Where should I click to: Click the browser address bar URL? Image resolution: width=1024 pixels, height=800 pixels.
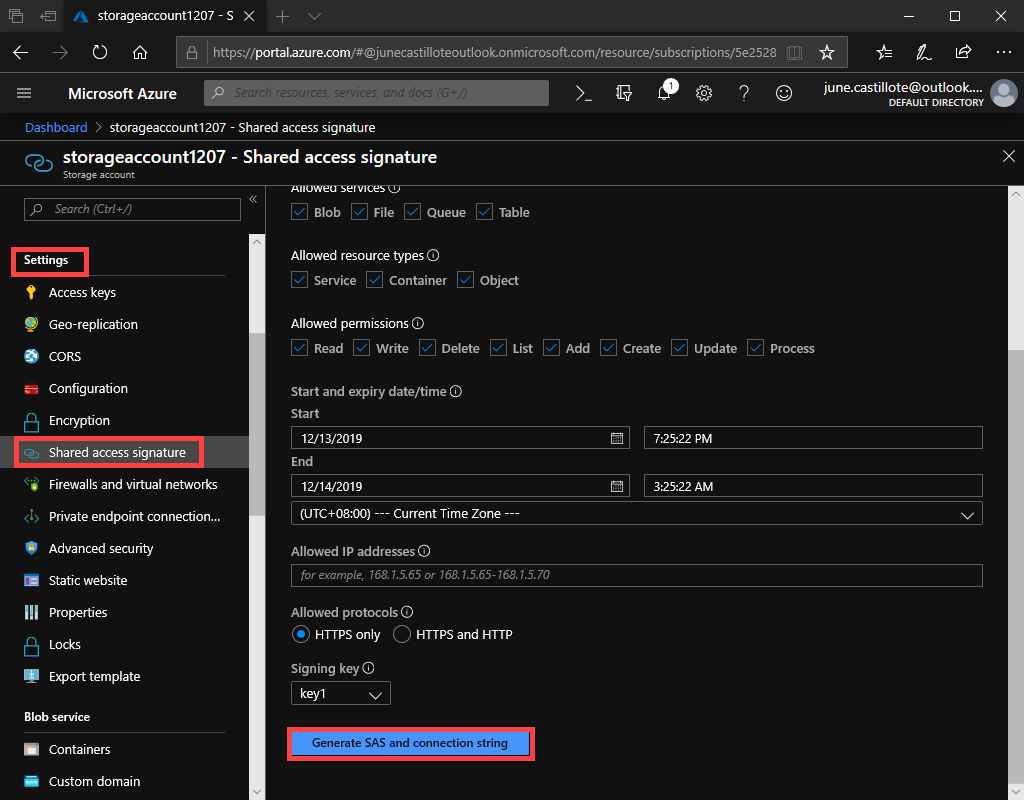(x=494, y=52)
